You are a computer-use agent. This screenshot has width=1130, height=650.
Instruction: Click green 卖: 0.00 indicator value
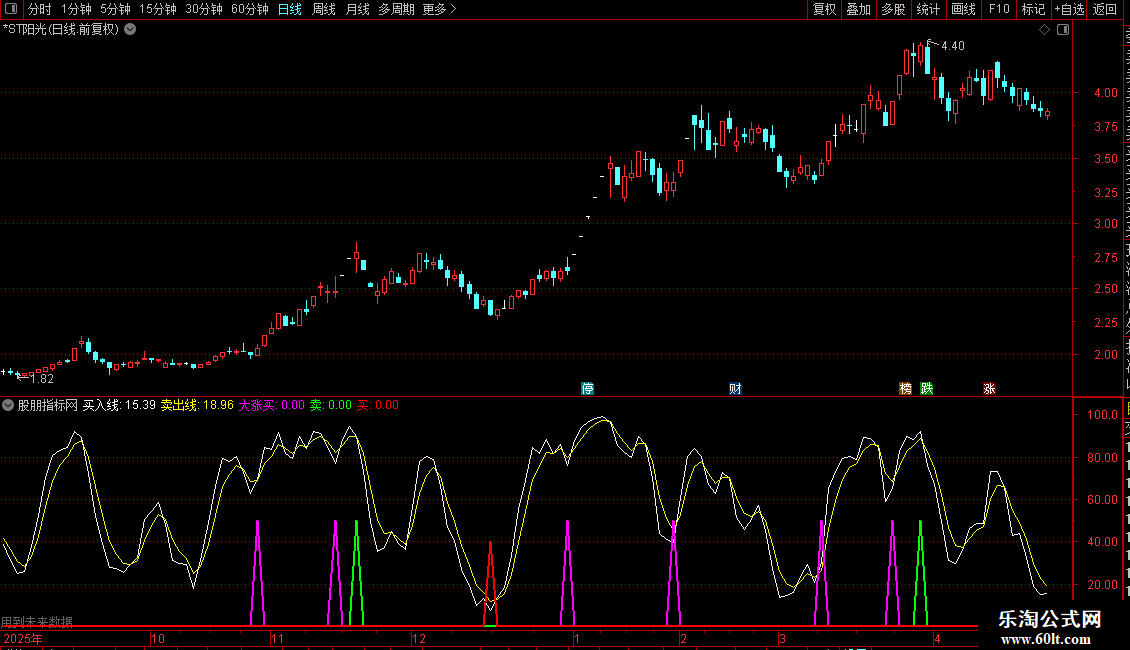[331, 405]
